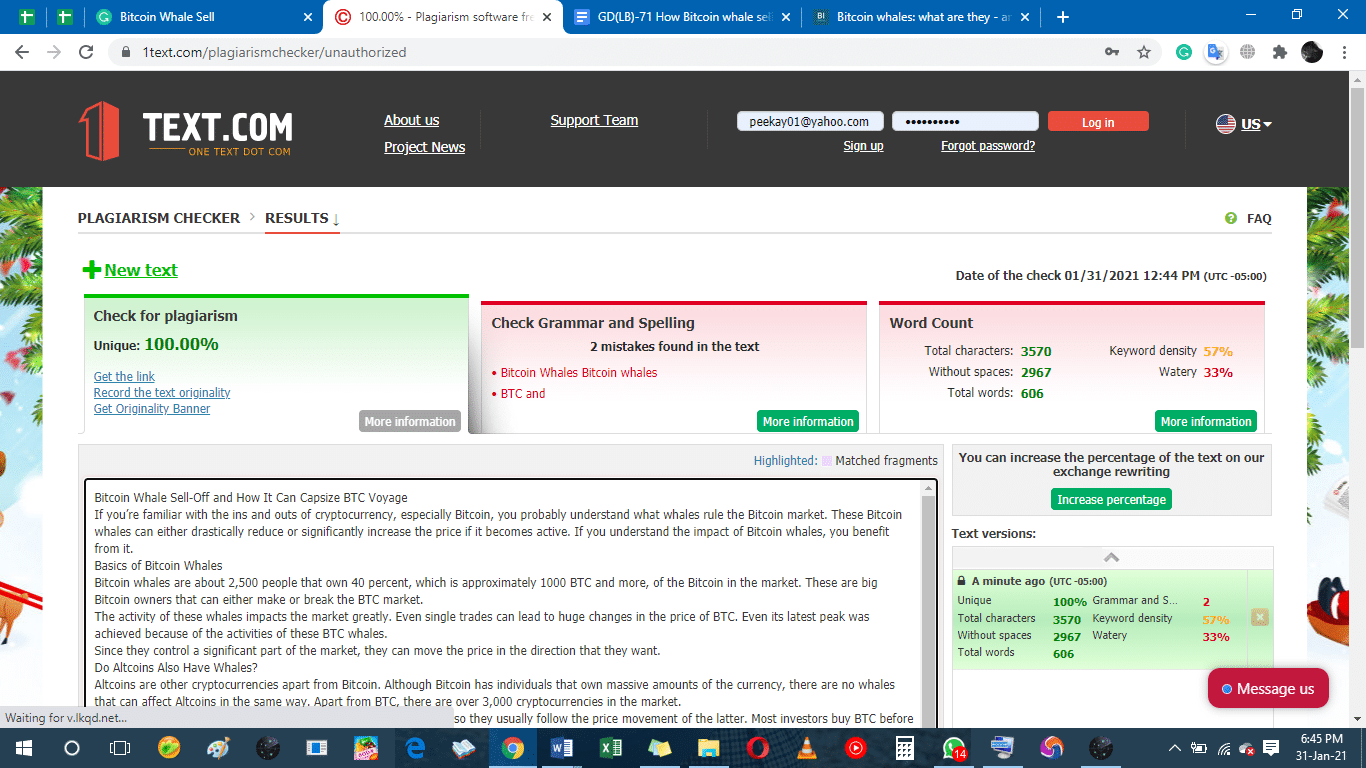
Task: Click the grey globe extension icon
Action: click(x=1247, y=52)
